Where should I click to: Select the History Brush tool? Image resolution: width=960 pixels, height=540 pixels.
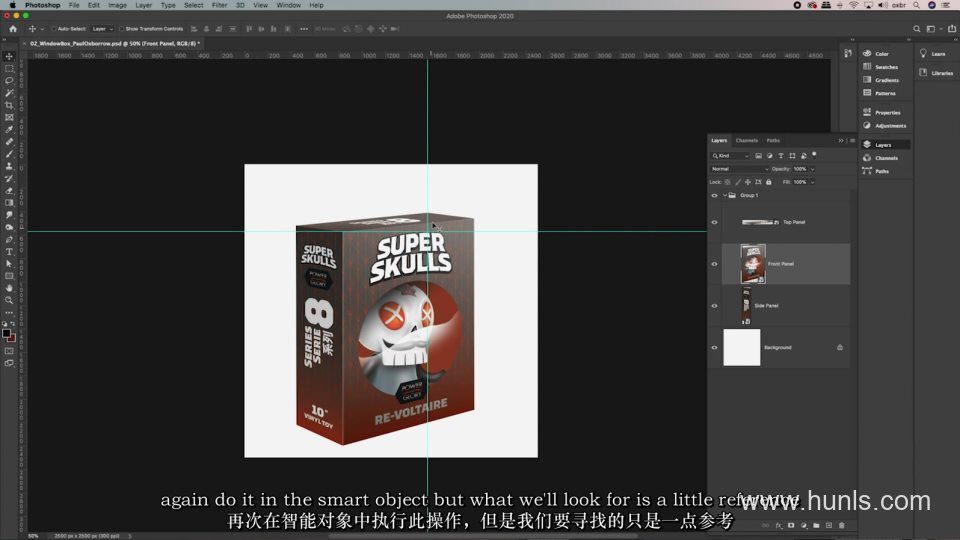(9, 179)
